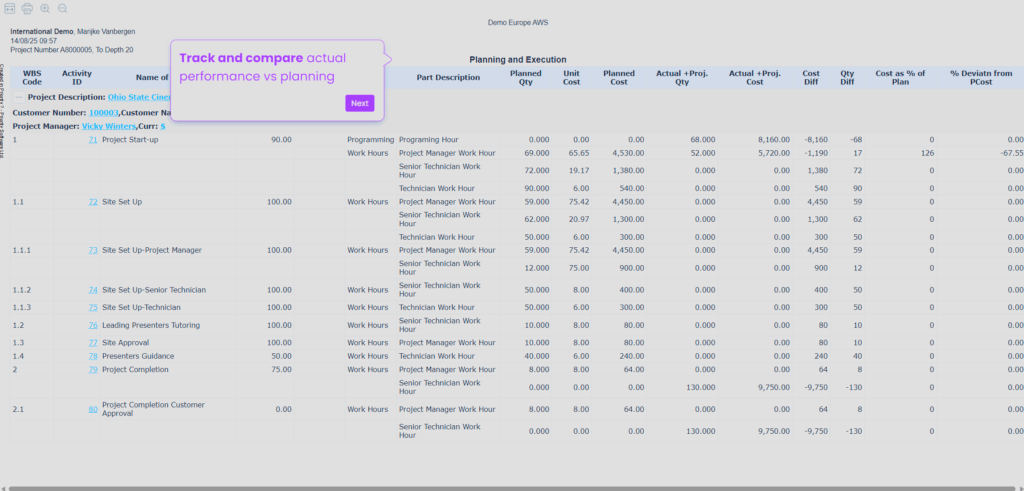Click Leading Presenters Tutoring activity name
The height and width of the screenshot is (491, 1024).
point(151,325)
